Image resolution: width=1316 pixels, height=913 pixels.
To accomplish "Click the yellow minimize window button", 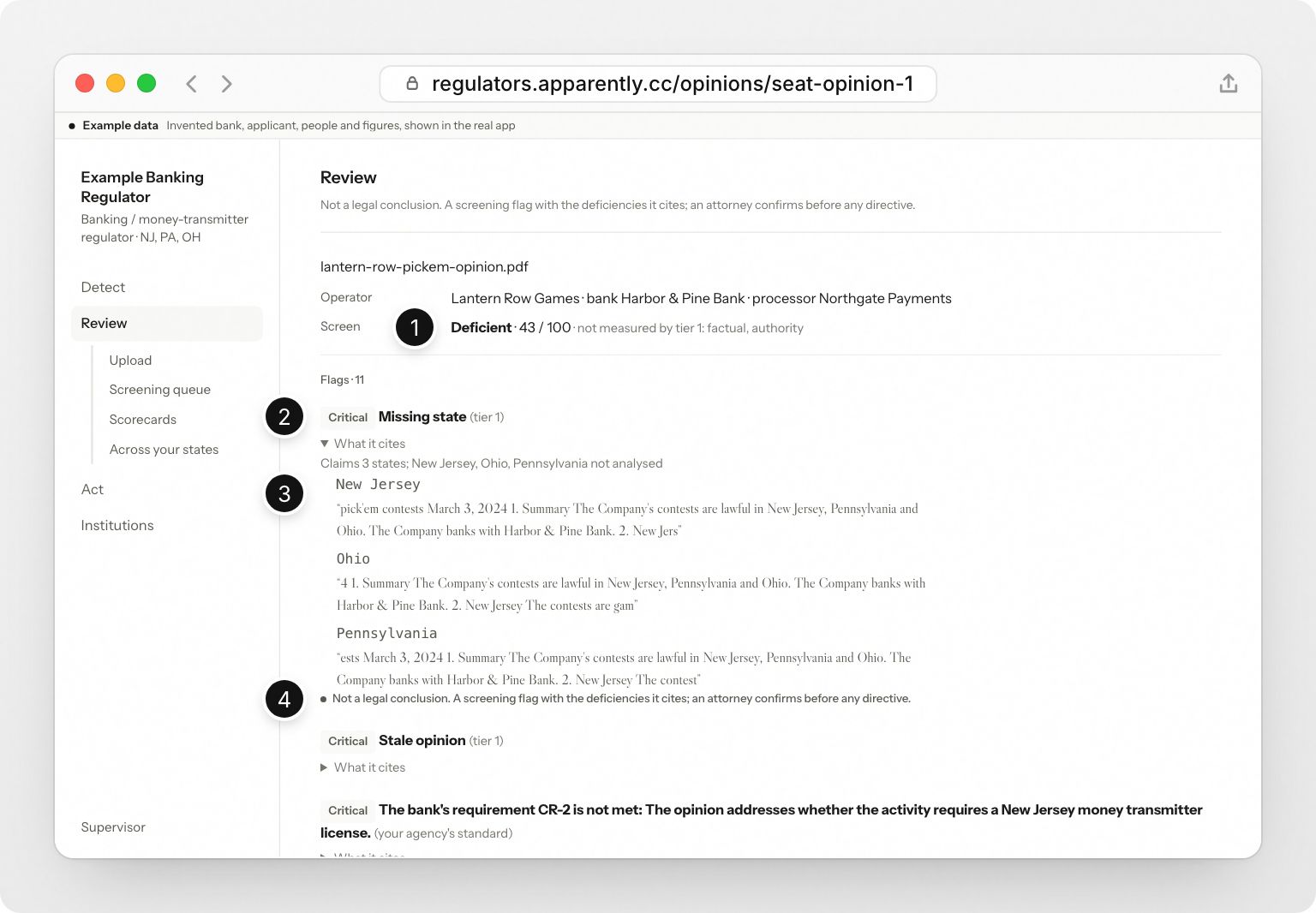I will 116,83.
